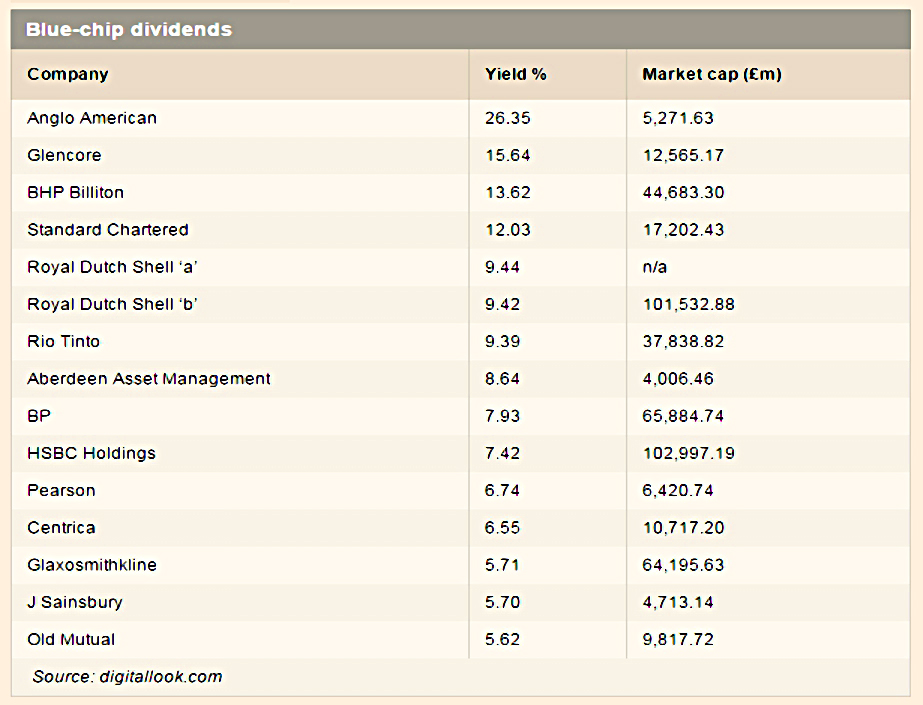Select the 'Rio Tinto' company name
Screen dimensions: 923x705
pyautogui.click(x=64, y=341)
